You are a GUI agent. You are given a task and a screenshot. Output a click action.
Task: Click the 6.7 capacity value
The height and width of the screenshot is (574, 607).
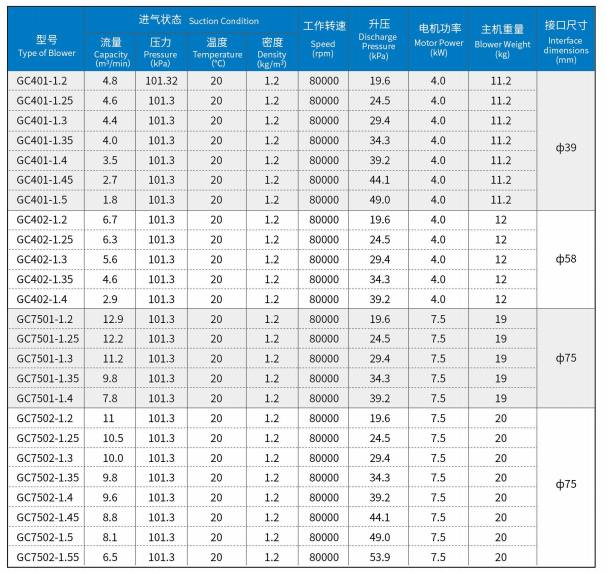110,220
